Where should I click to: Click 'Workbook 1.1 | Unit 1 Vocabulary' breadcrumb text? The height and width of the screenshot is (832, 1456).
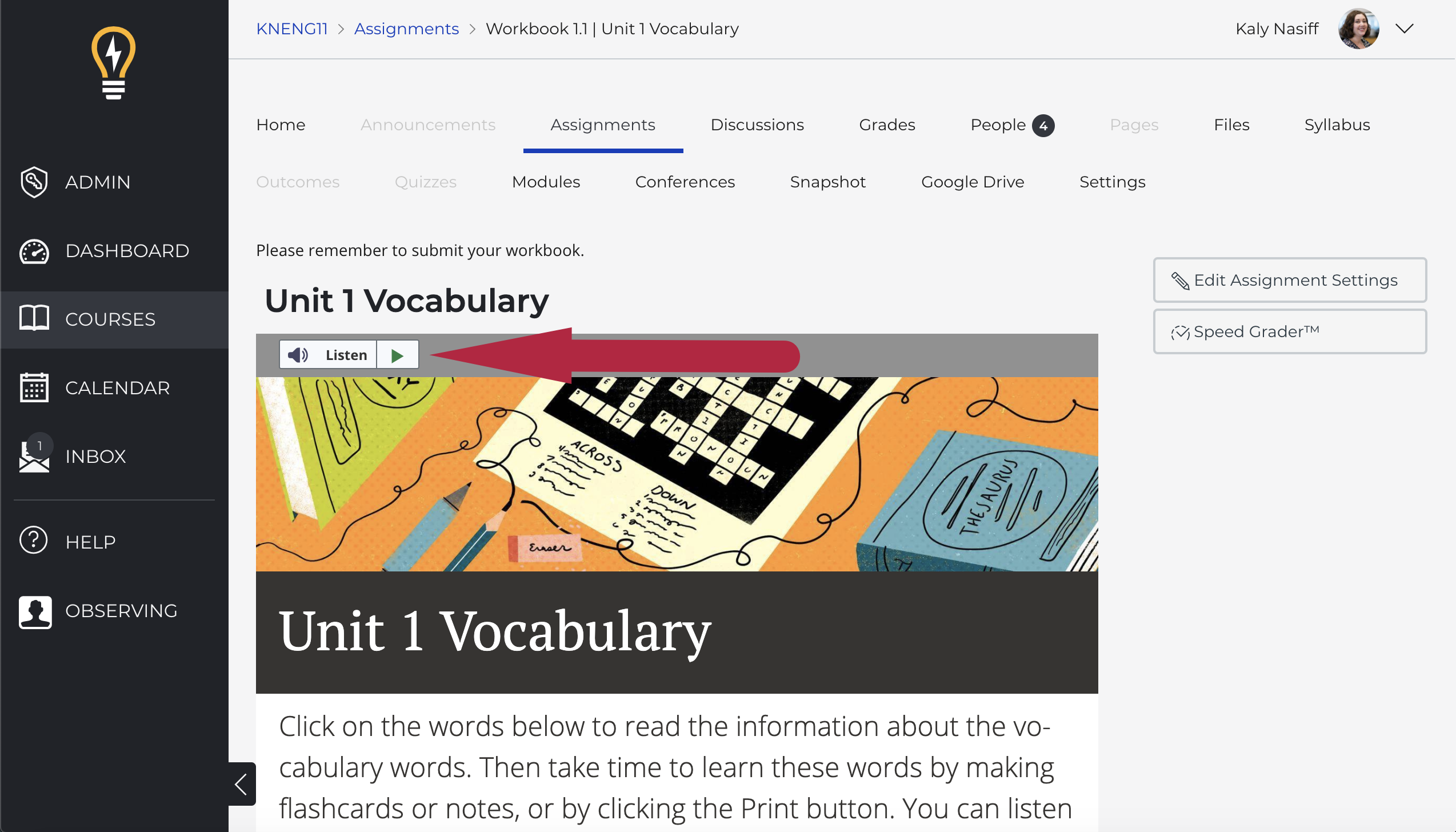pyautogui.click(x=611, y=29)
